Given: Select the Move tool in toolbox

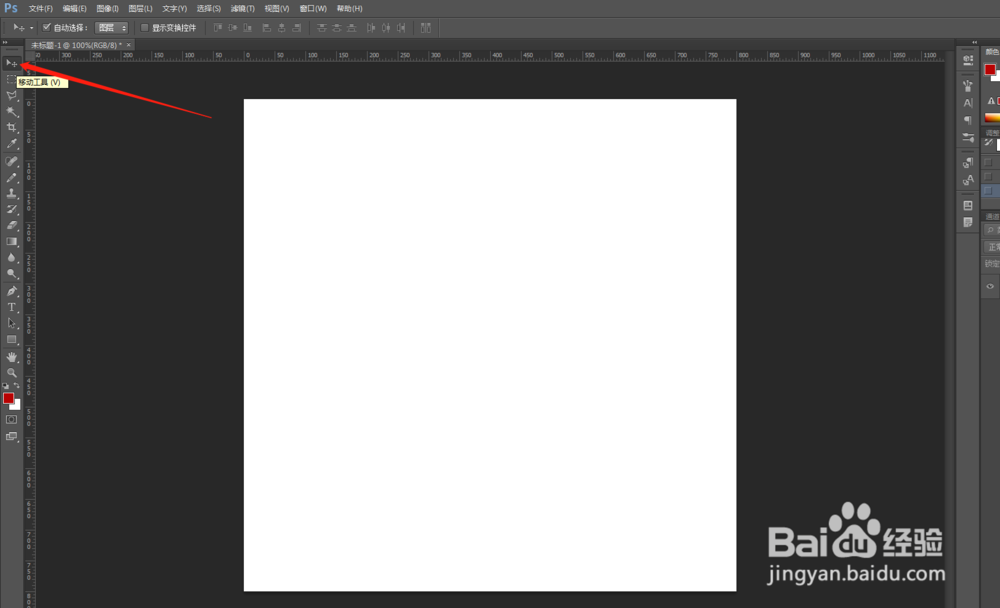Looking at the screenshot, I should tap(11, 63).
